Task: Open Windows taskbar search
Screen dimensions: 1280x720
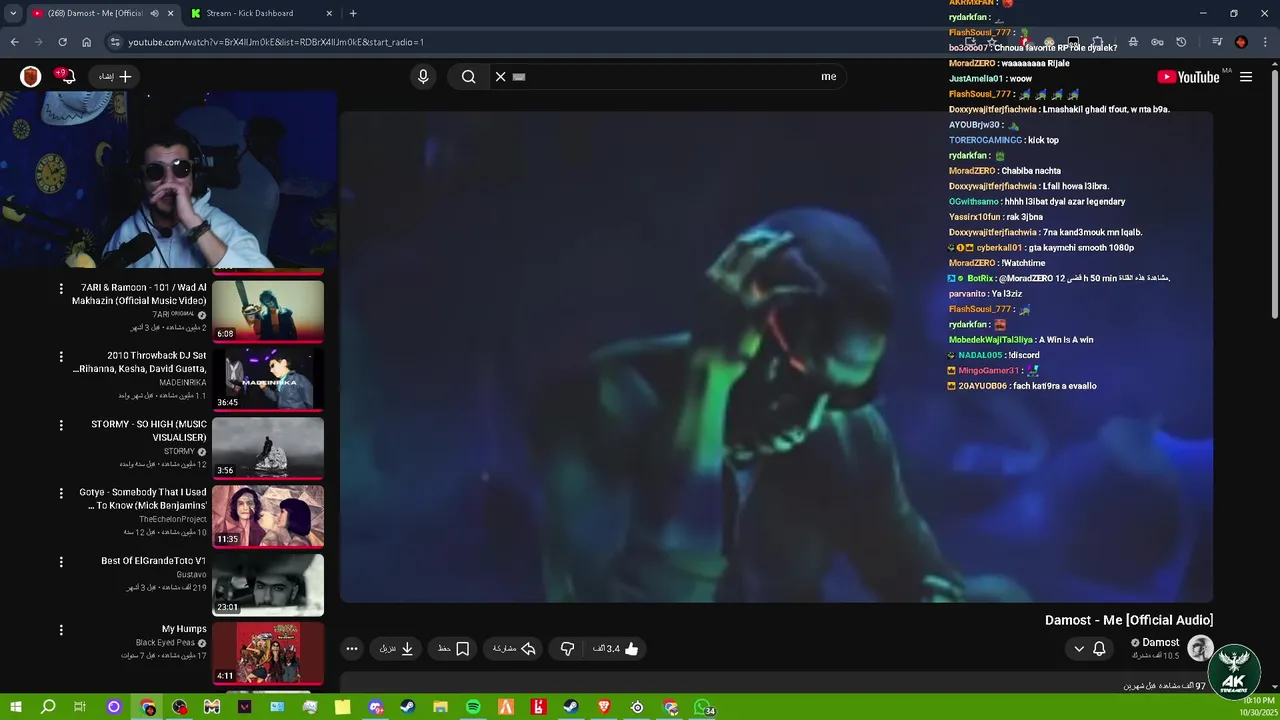Action: tap(48, 707)
